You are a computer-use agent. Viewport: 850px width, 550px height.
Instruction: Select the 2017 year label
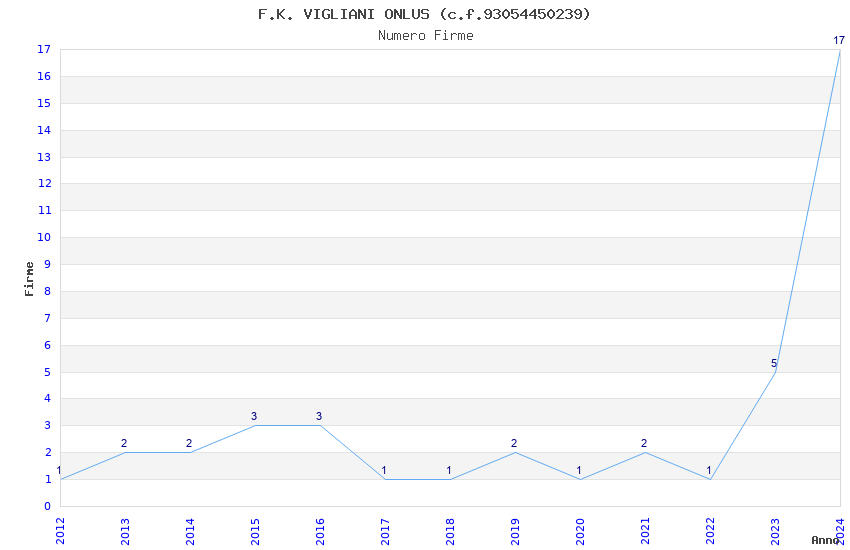(385, 531)
